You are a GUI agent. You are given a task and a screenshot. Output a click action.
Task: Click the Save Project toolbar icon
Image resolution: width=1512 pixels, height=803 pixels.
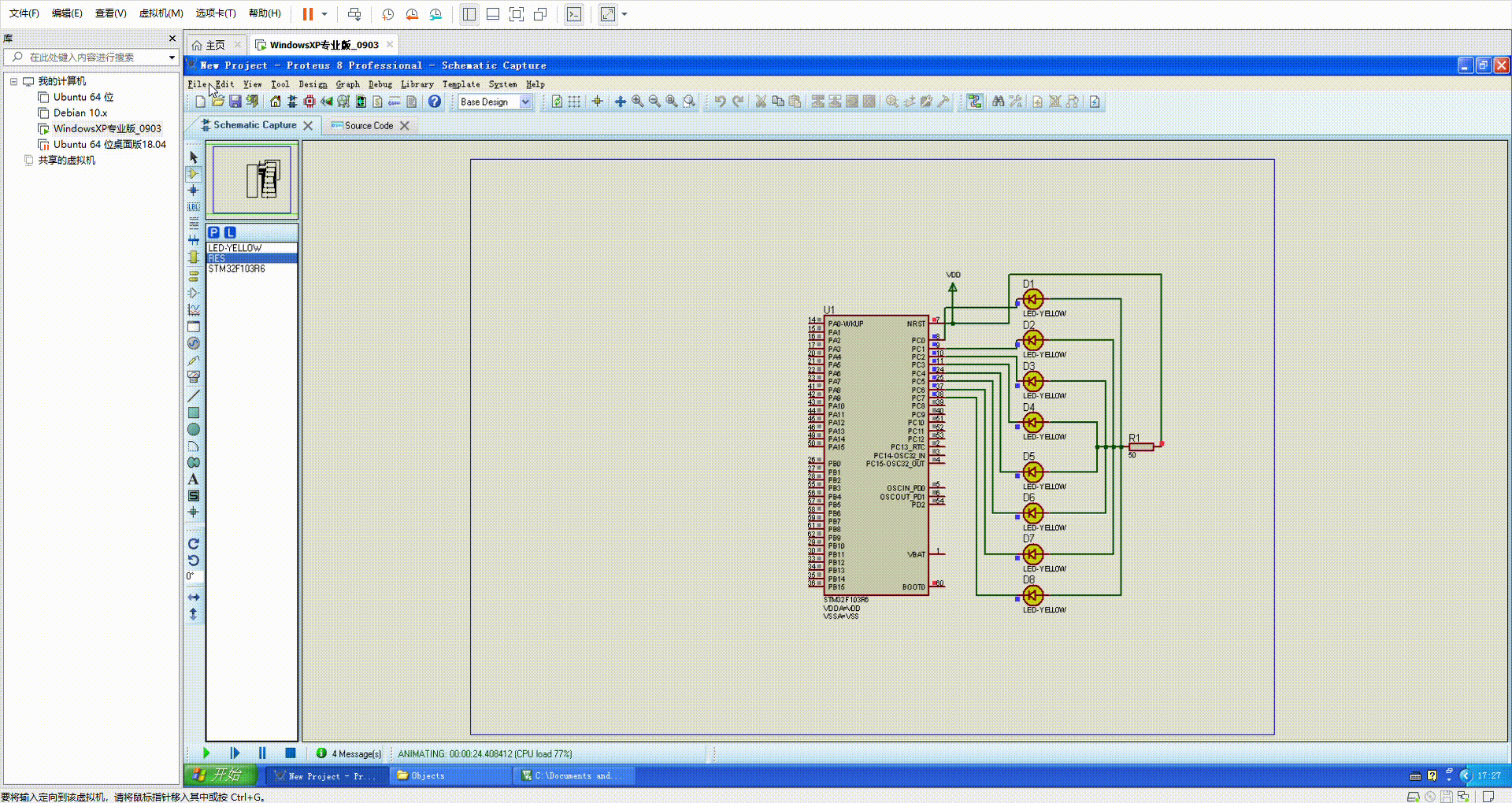235,102
